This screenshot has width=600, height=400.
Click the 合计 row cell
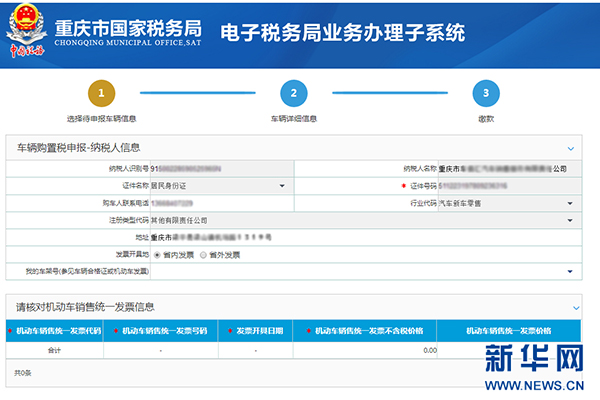(54, 350)
